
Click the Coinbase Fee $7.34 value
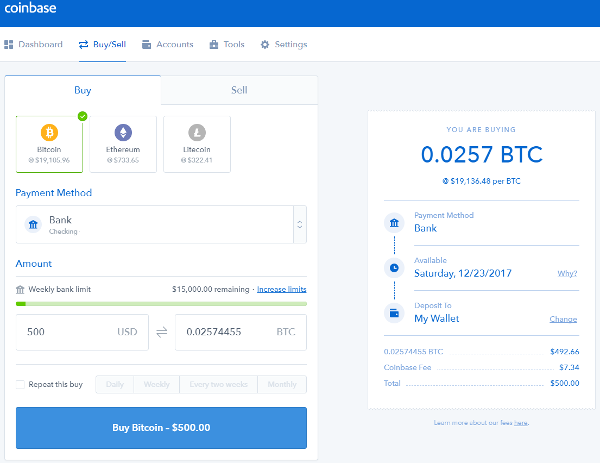569,367
